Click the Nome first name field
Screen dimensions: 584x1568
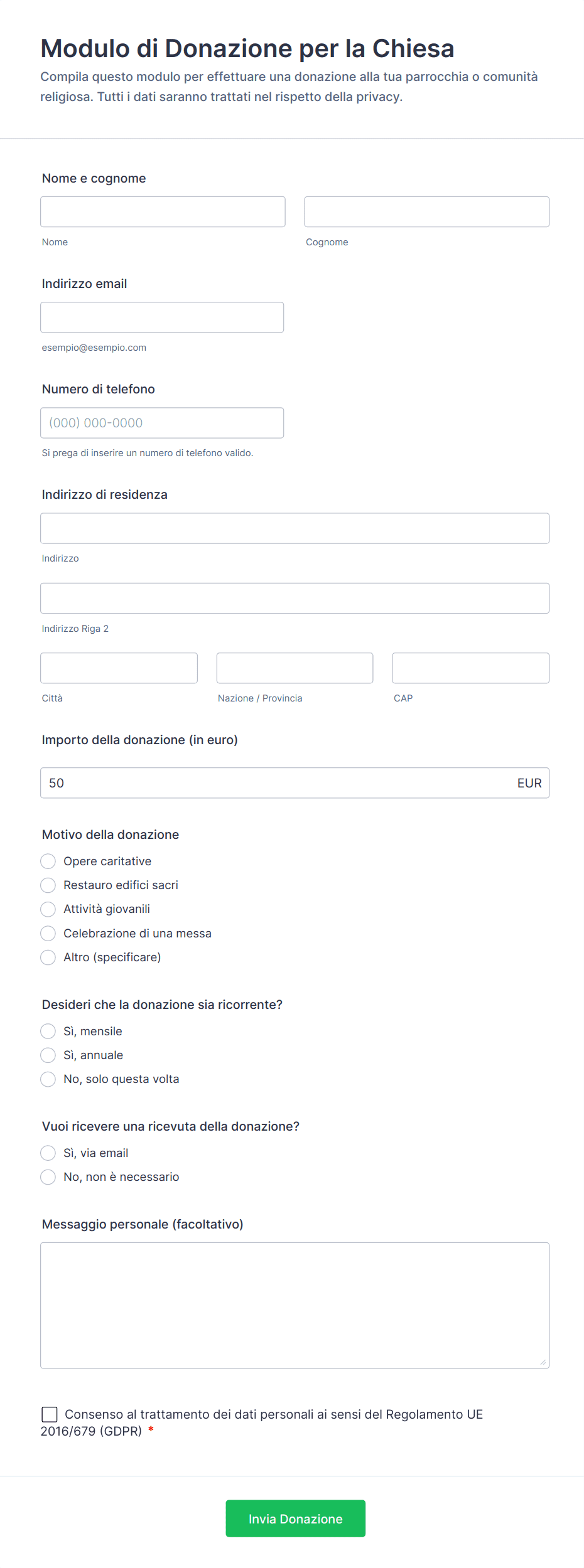163,211
